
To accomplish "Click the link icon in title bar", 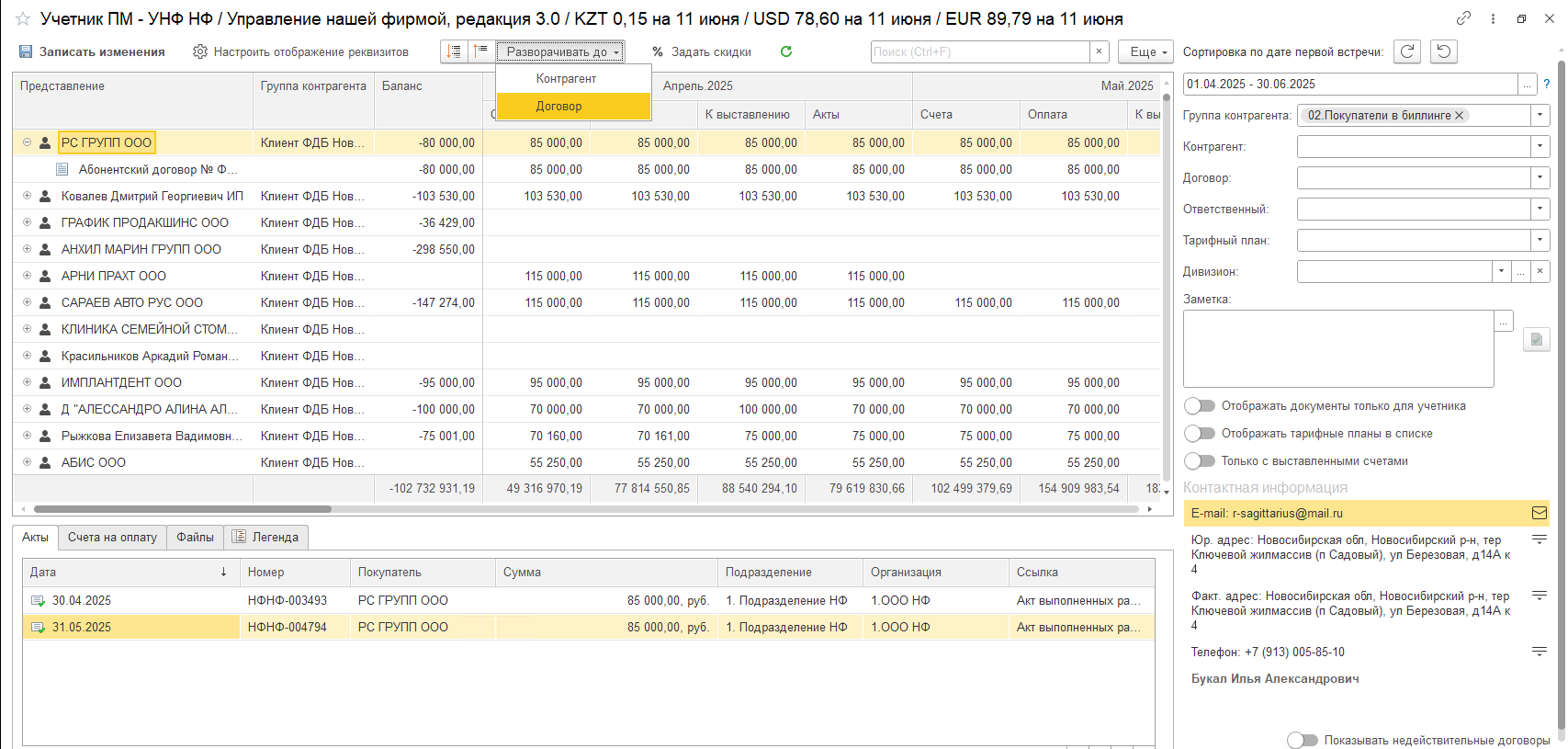I will pyautogui.click(x=1463, y=18).
